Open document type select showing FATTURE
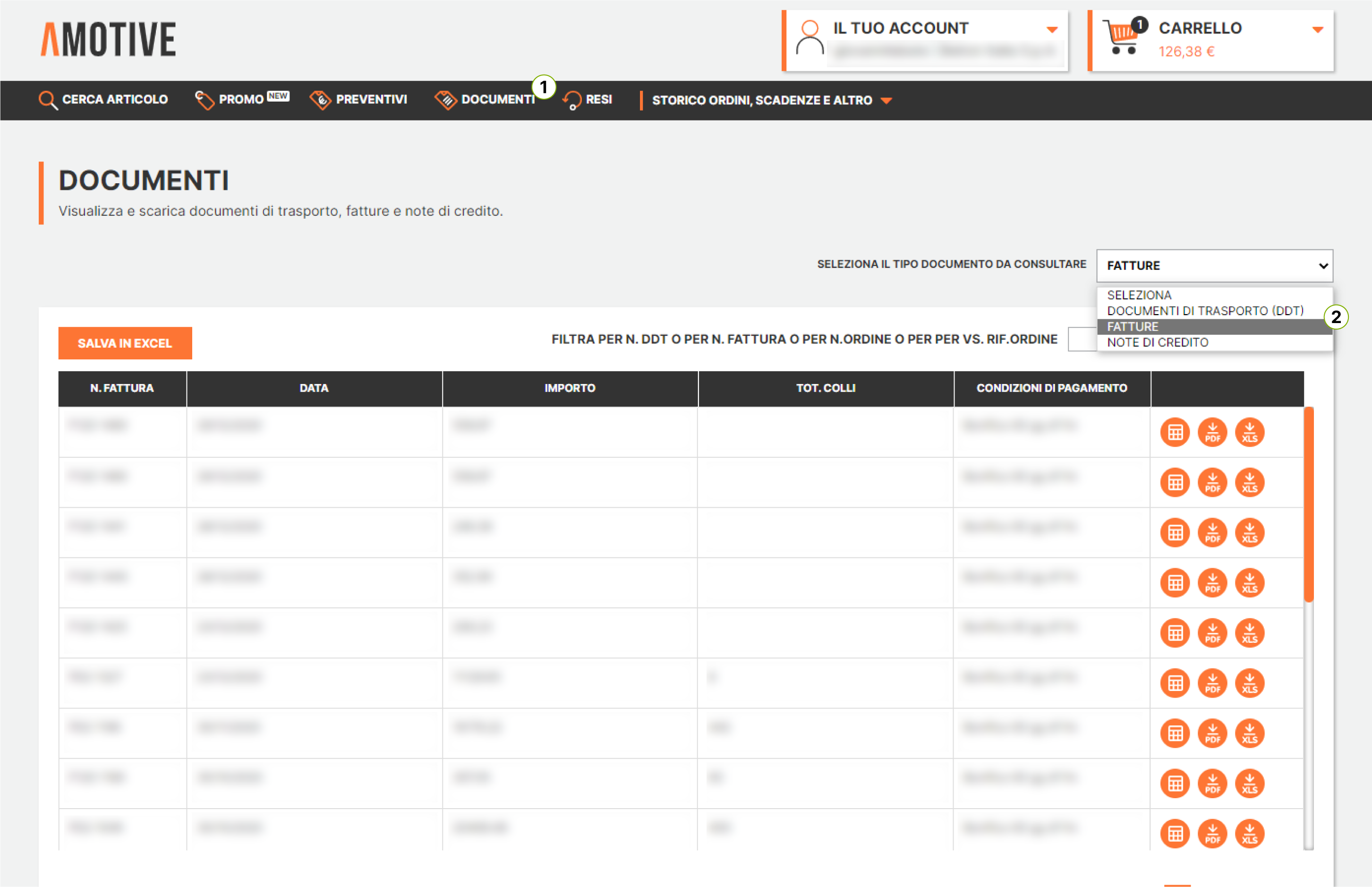 1214,265
